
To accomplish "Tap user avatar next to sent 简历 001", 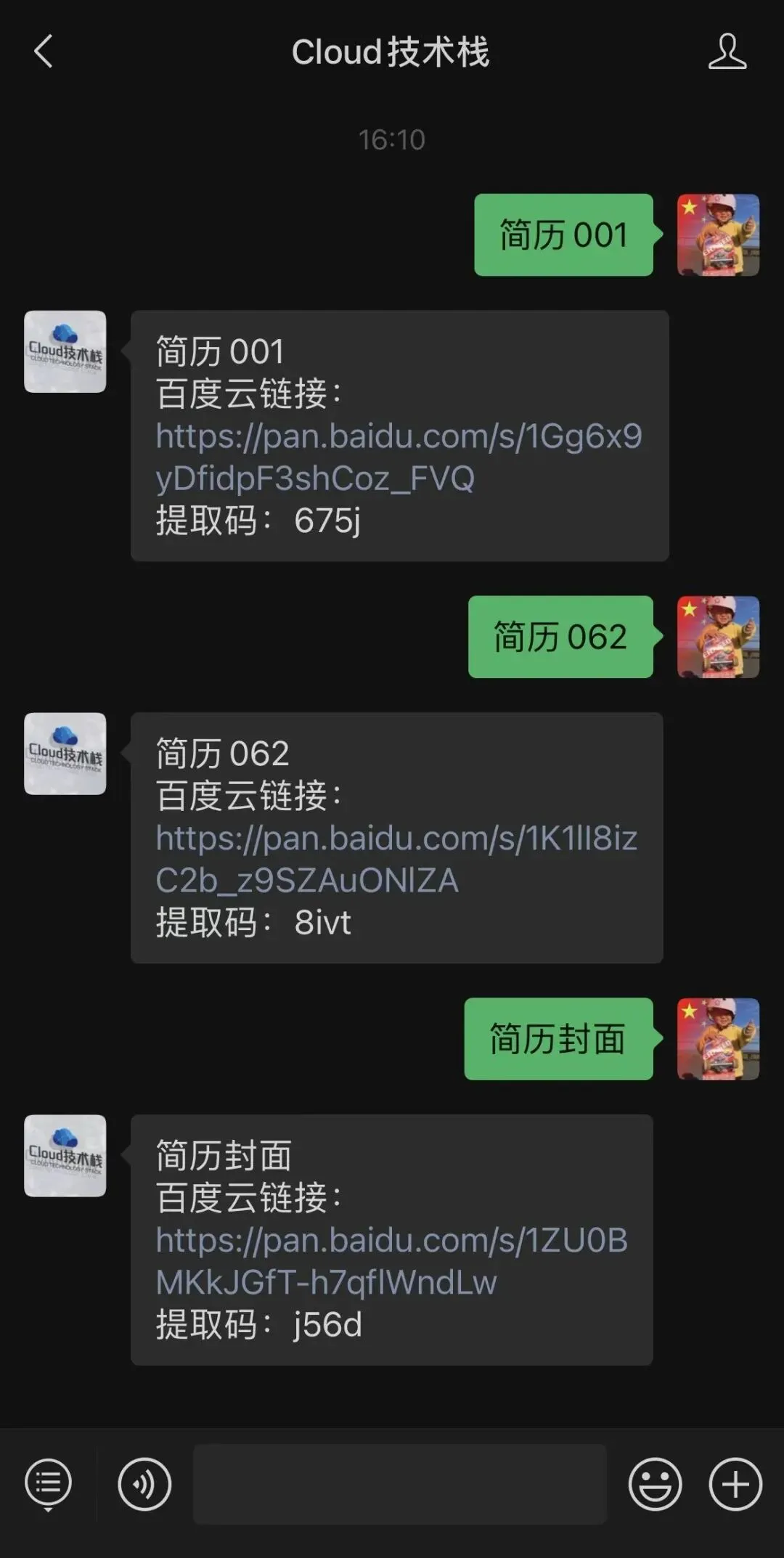I will pos(718,234).
